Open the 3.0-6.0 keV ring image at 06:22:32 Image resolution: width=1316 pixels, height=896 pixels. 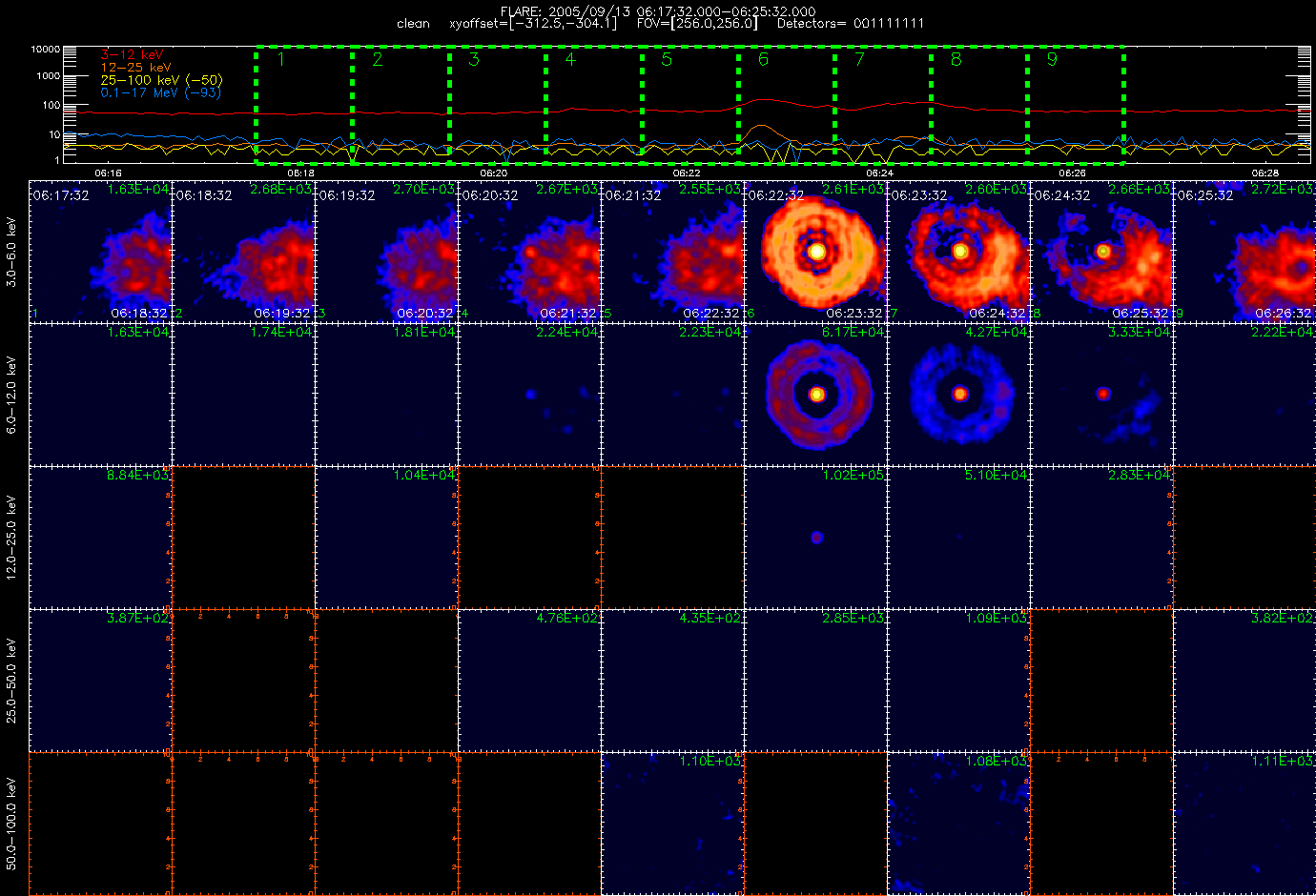pos(816,252)
